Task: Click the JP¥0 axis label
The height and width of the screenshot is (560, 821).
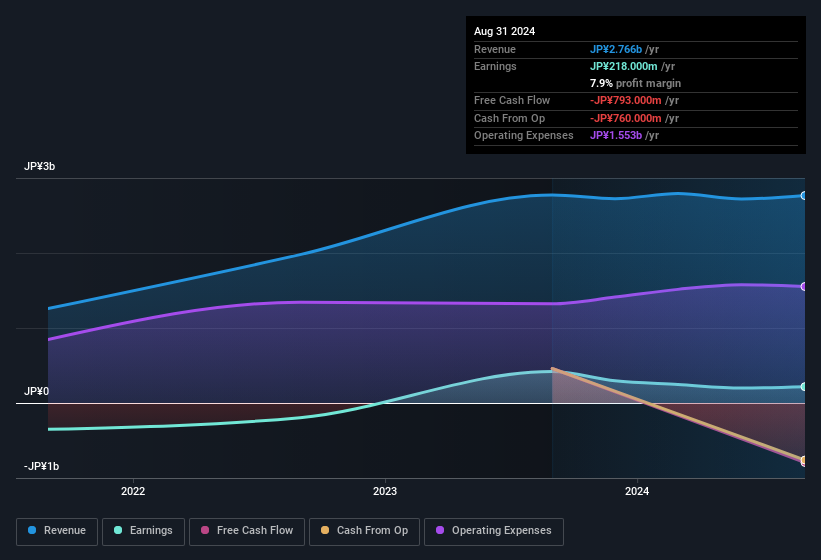Action: click(x=36, y=391)
